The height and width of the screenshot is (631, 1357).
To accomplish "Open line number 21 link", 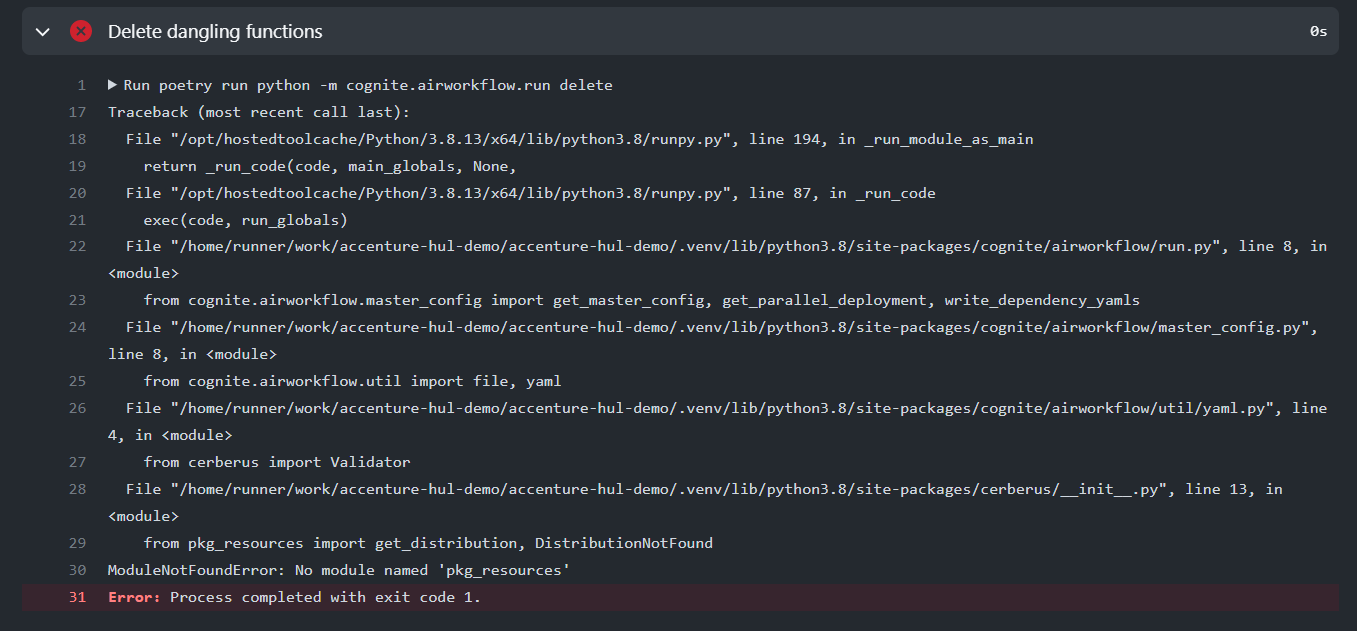I will pyautogui.click(x=77, y=220).
